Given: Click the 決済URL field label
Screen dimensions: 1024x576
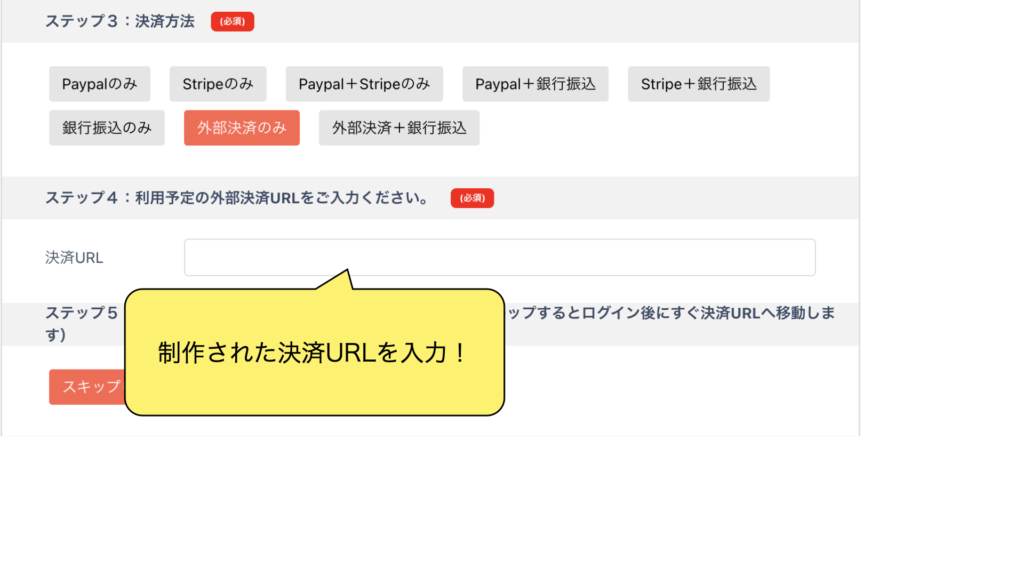Looking at the screenshot, I should pyautogui.click(x=74, y=257).
